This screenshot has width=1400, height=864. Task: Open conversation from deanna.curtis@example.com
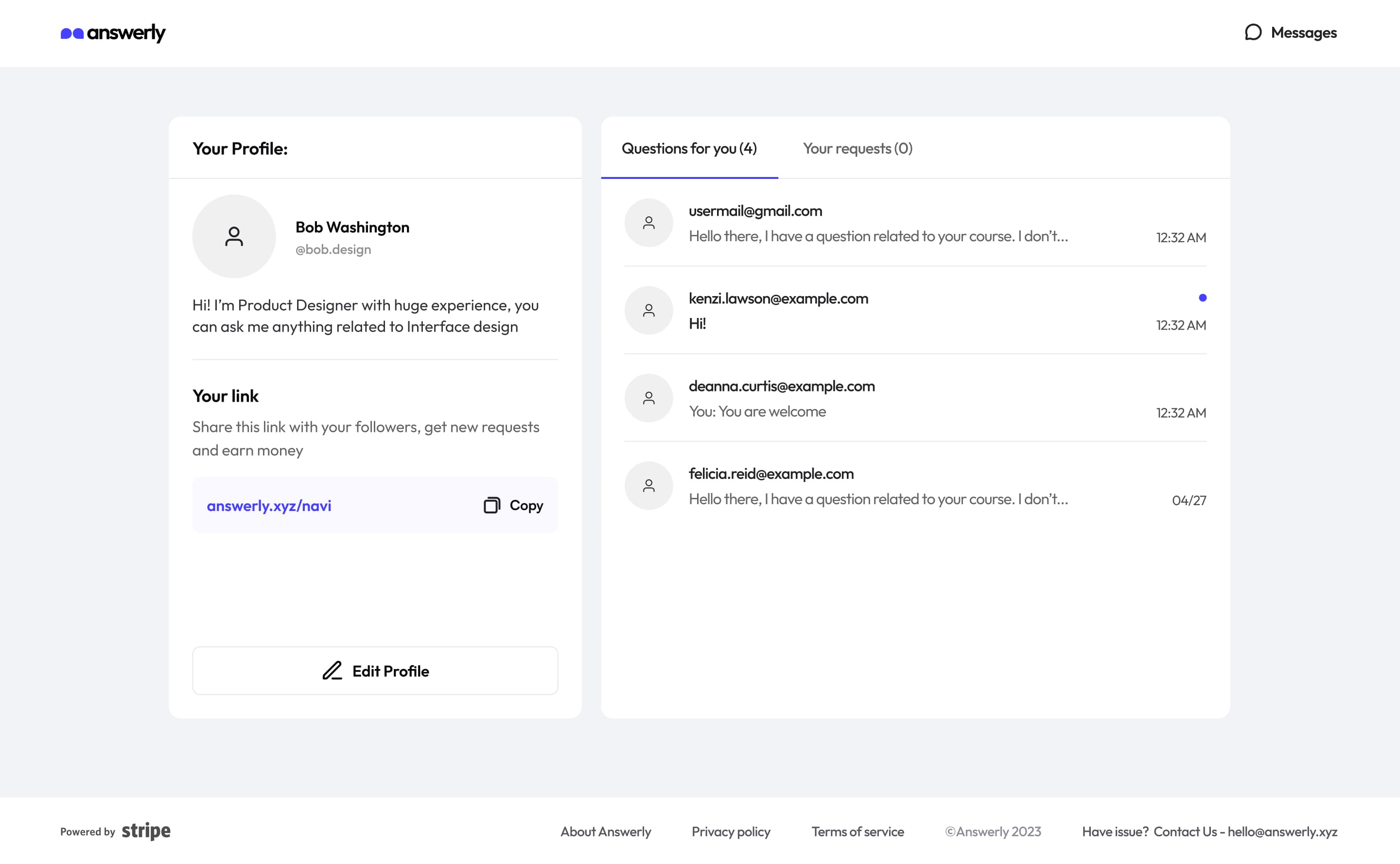coord(915,398)
